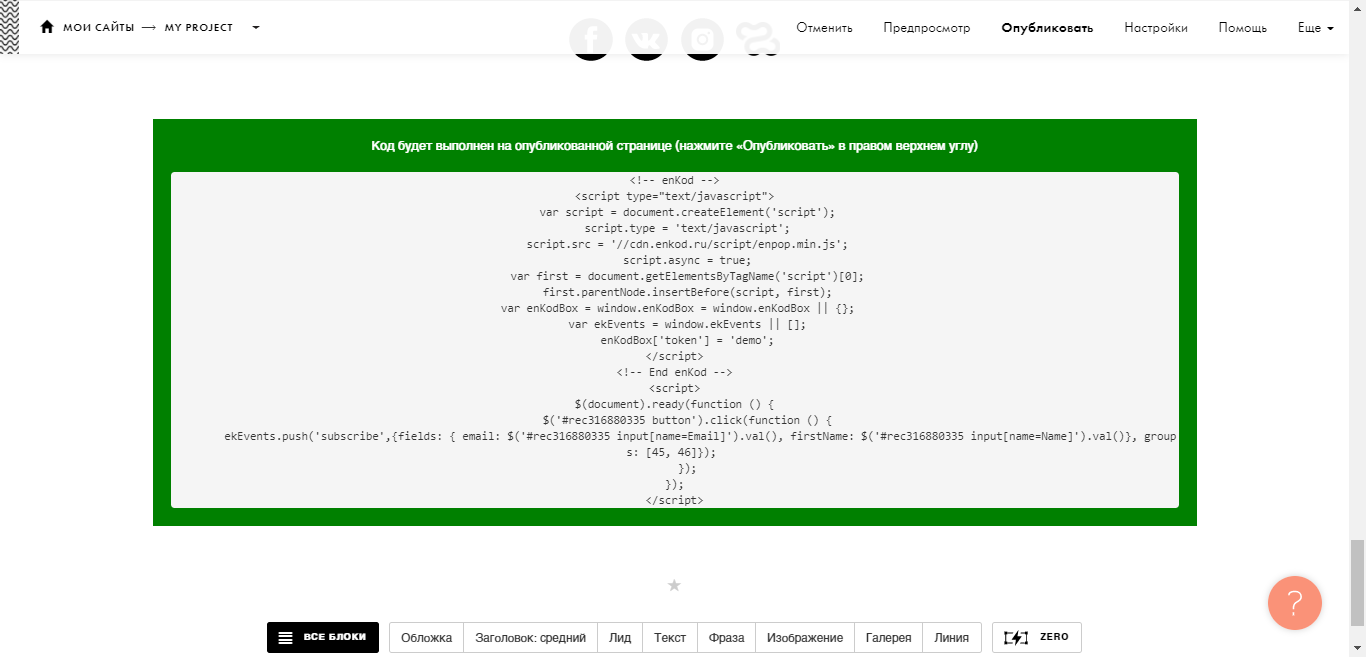This screenshot has width=1366, height=657.
Task: Click the <!-- End enKod --> comment line
Action: (675, 372)
